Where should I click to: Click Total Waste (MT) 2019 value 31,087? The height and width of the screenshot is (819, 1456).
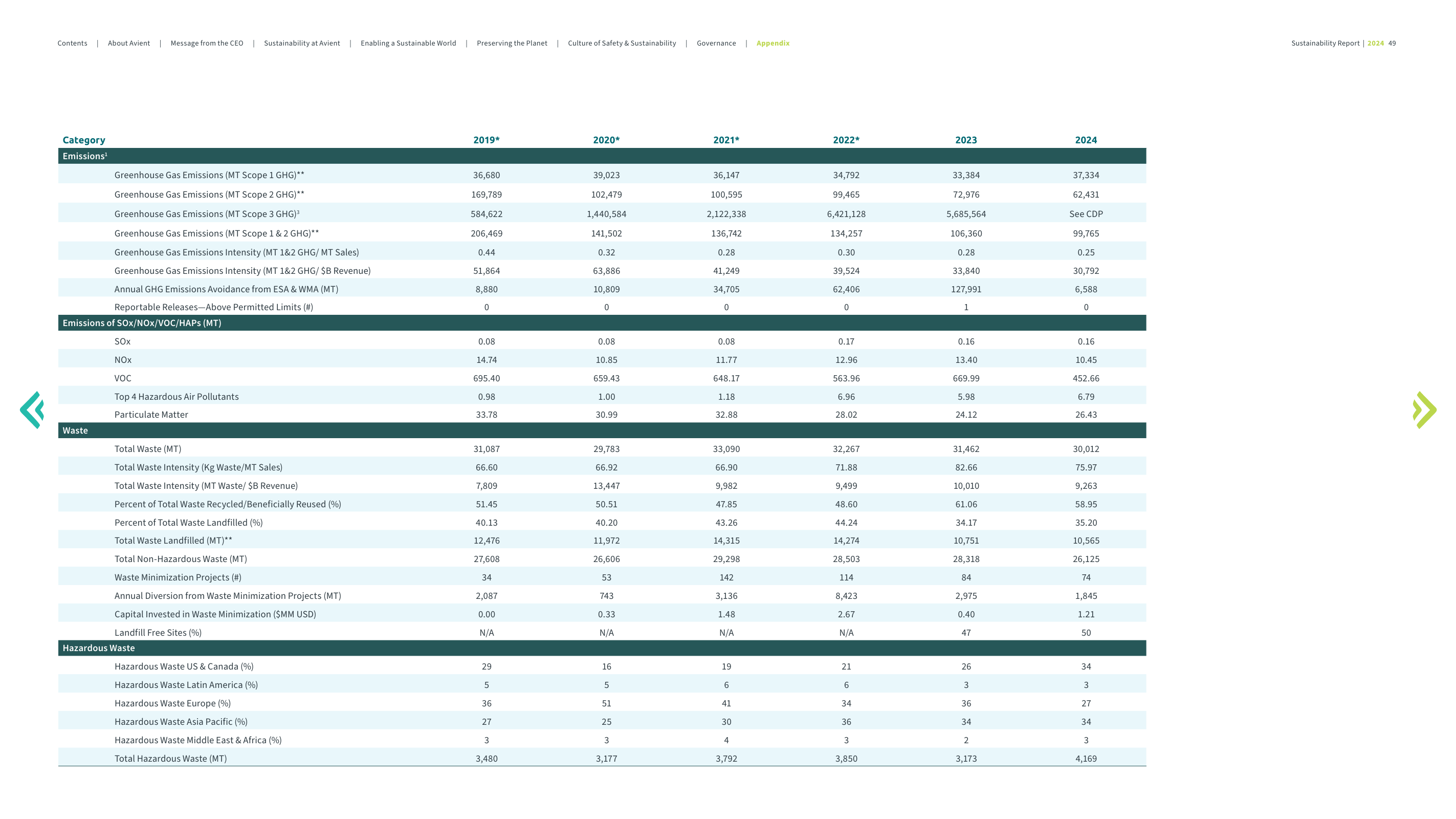[x=486, y=449]
